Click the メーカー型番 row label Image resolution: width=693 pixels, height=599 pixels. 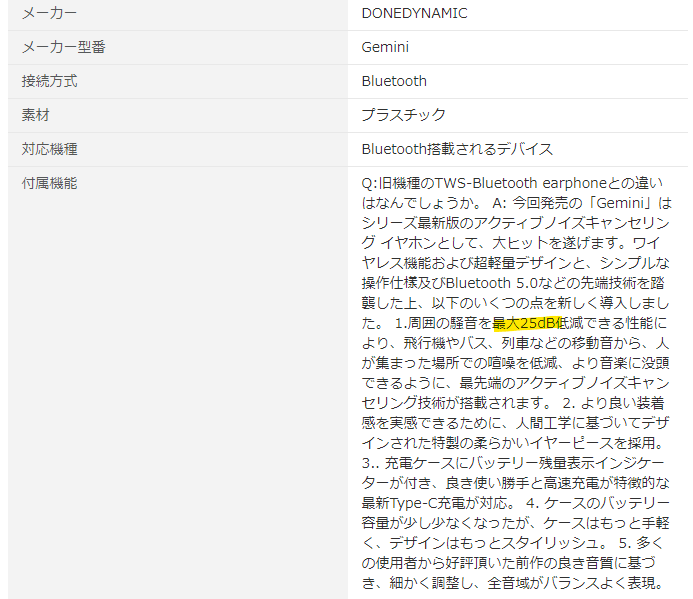coord(64,47)
